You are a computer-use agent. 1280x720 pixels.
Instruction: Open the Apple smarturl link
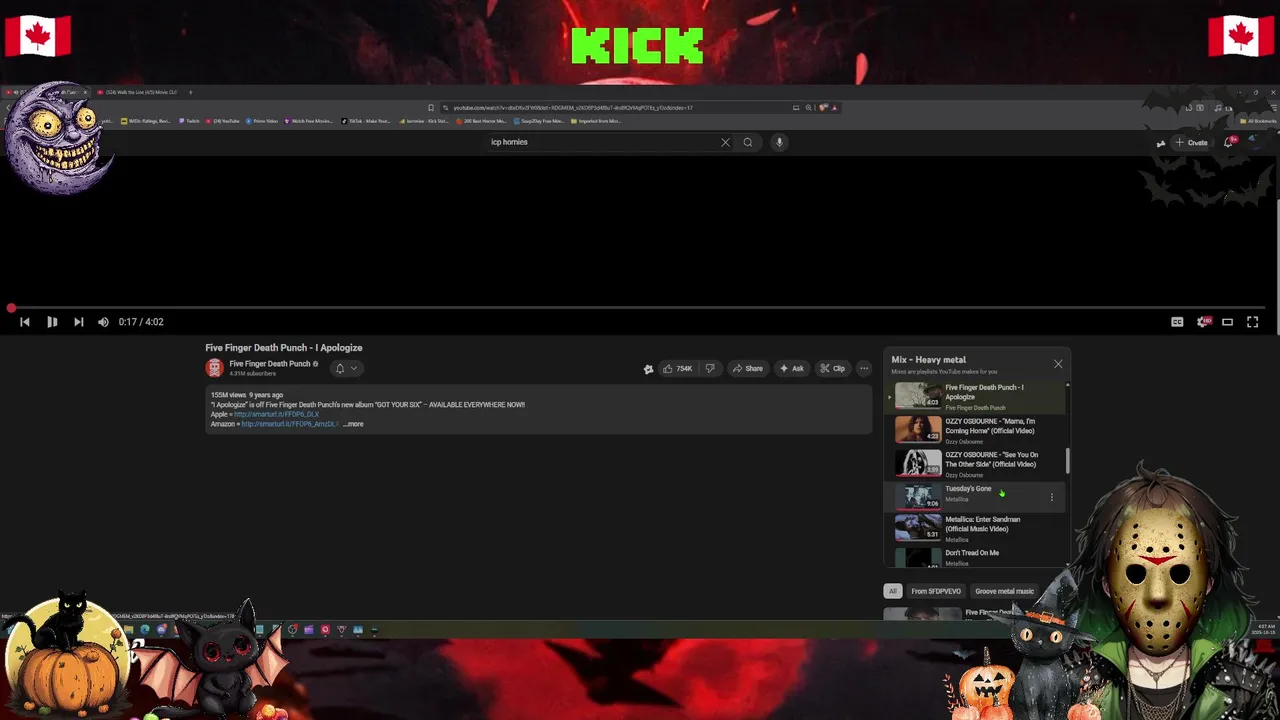click(276, 414)
